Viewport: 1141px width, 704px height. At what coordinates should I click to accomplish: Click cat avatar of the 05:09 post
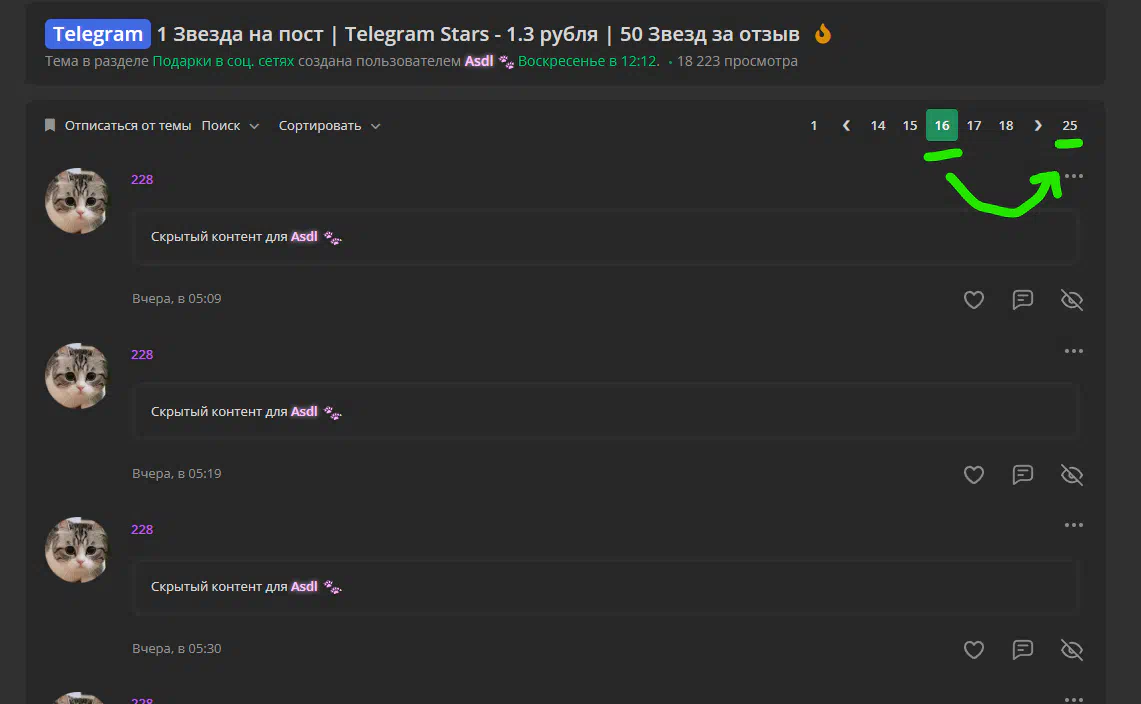(x=76, y=201)
